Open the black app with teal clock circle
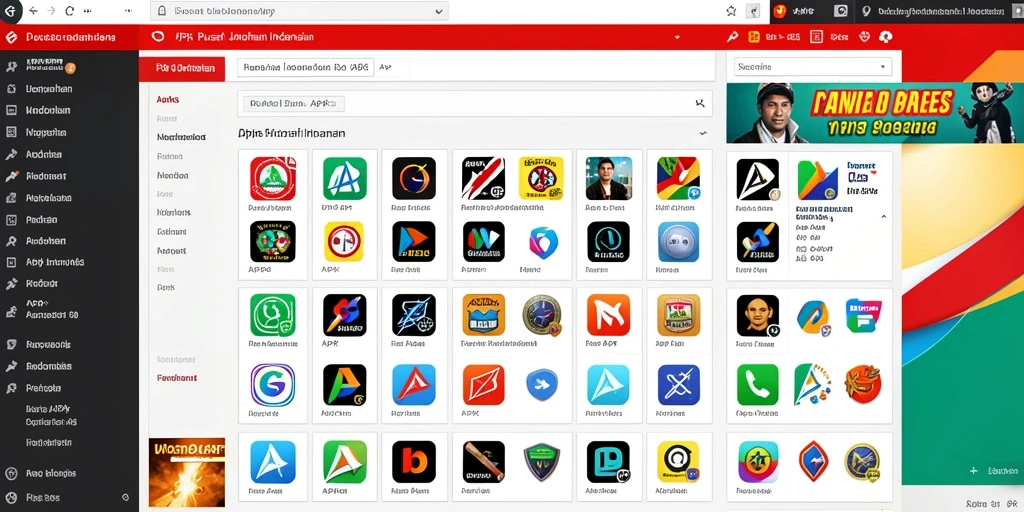The height and width of the screenshot is (512, 1024). point(609,242)
